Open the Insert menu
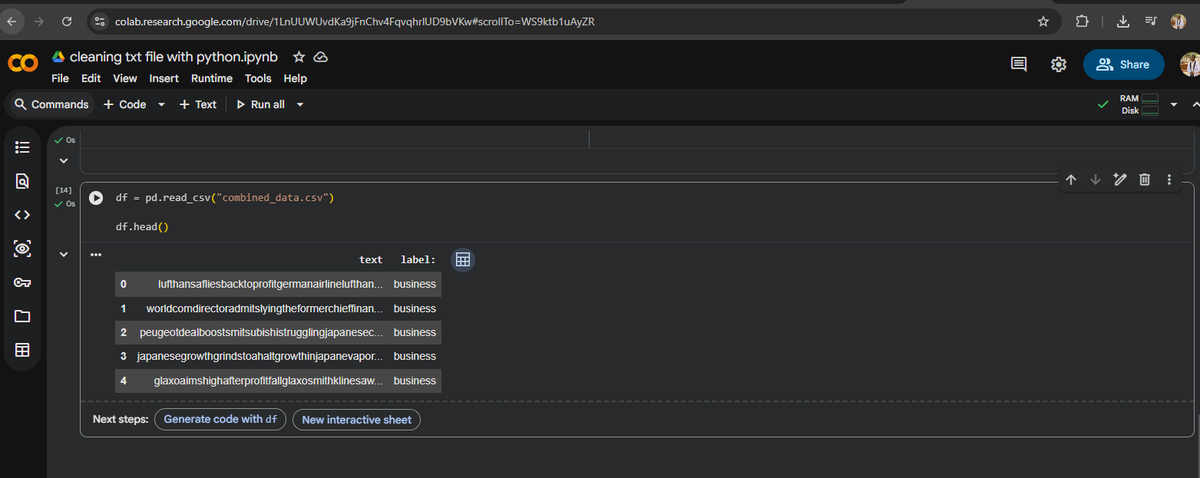 click(x=164, y=78)
